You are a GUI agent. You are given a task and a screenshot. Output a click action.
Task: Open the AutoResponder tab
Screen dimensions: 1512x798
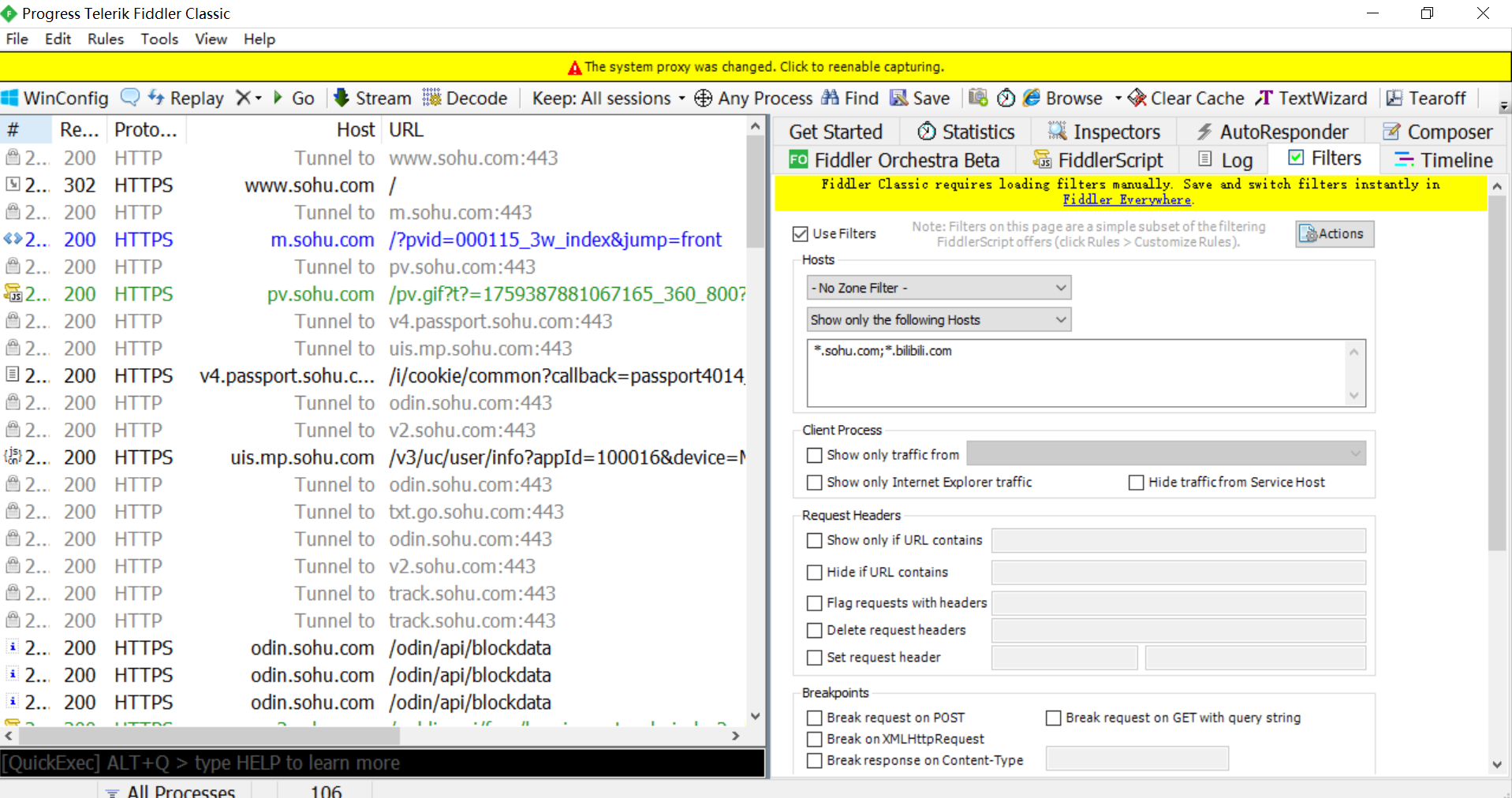(1272, 132)
